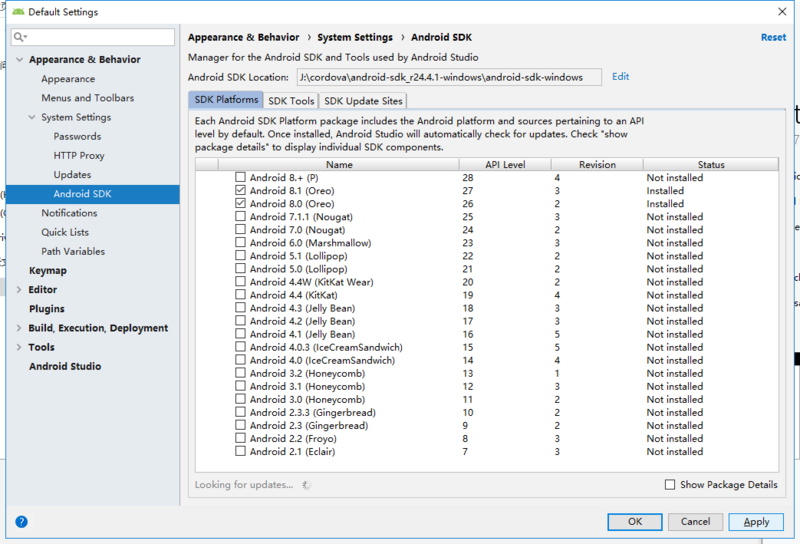Open Keymap settings page
Viewport: 800px width, 544px height.
(47, 270)
